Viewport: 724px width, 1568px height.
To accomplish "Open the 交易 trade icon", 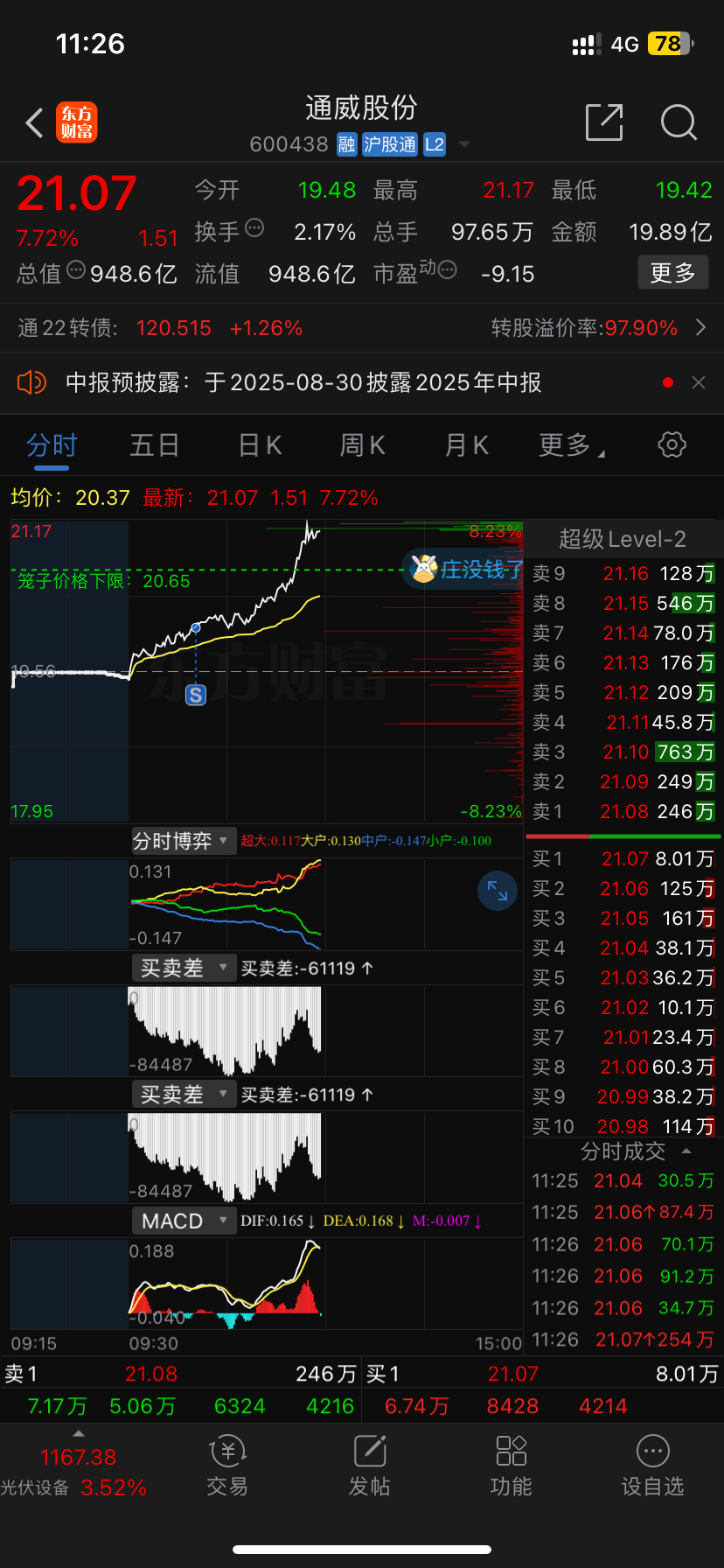I will point(227,1466).
